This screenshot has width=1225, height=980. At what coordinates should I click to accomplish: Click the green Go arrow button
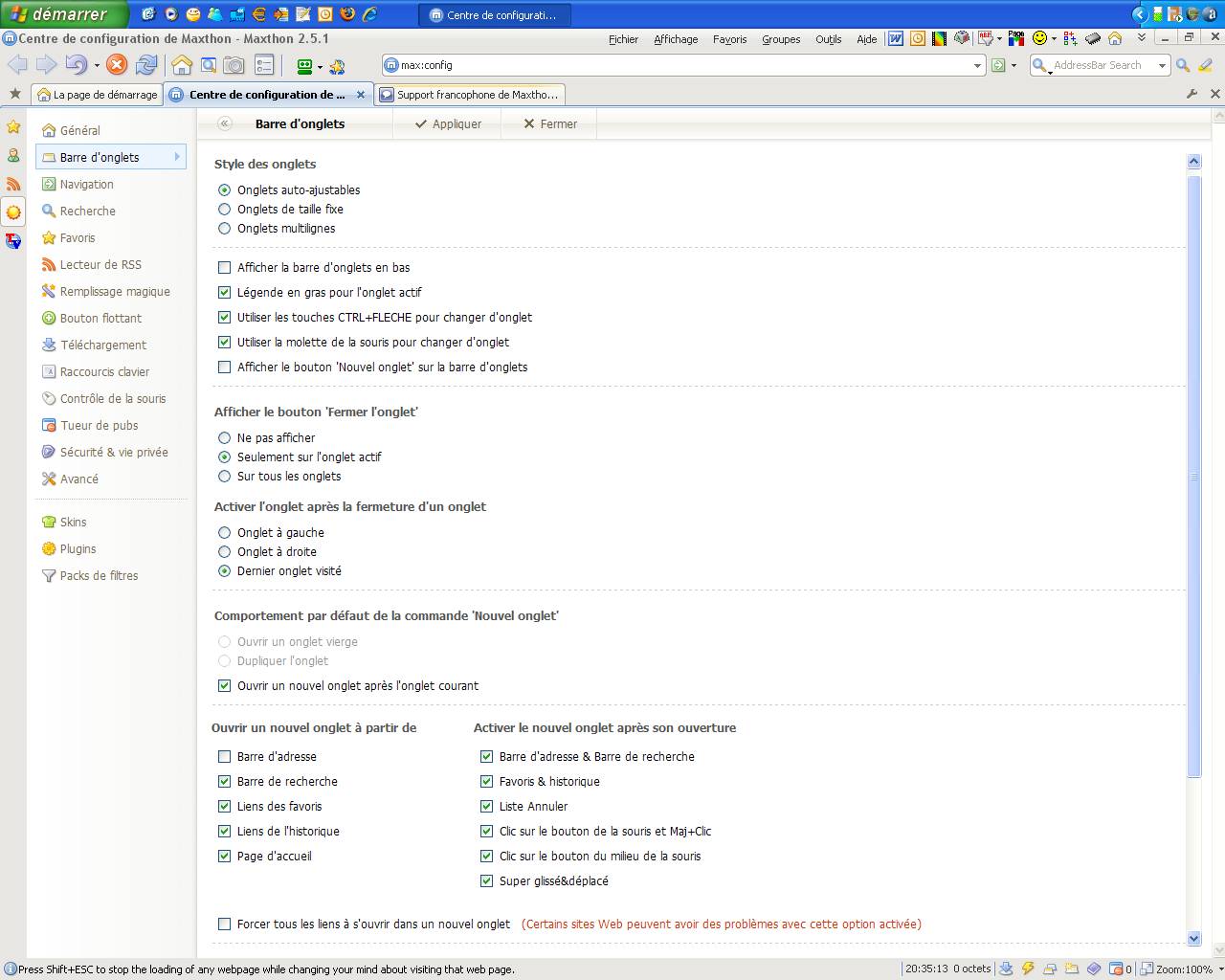pos(998,65)
